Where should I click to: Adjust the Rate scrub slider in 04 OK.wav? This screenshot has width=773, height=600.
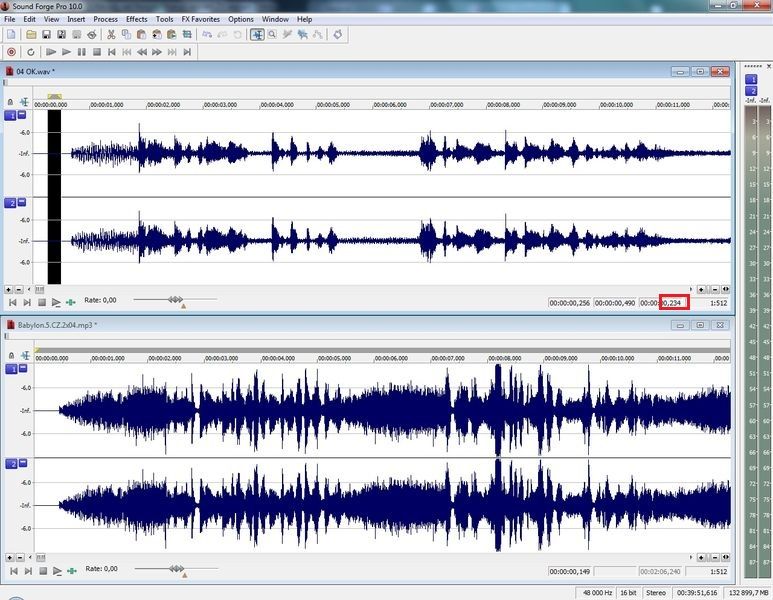(175, 299)
